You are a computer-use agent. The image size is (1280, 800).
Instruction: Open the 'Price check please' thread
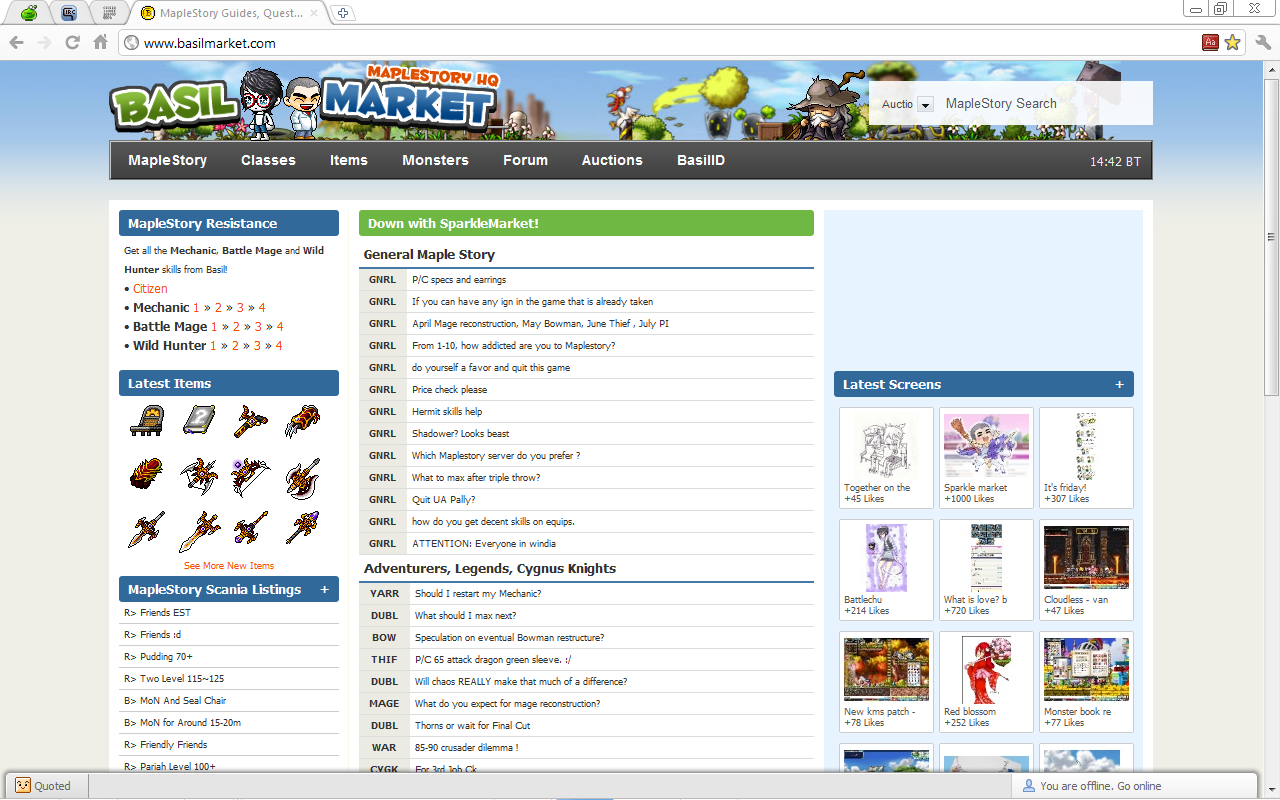[449, 390]
